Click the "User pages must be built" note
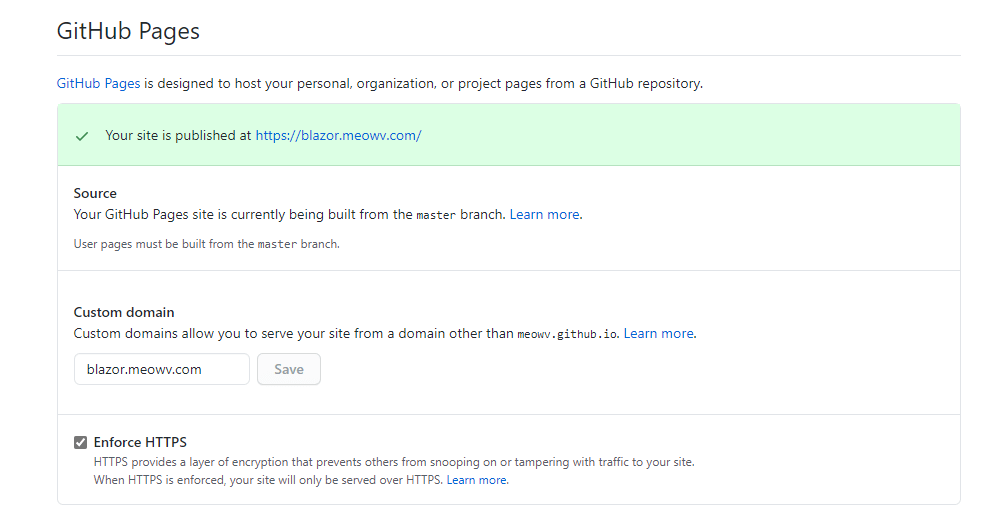 pyautogui.click(x=164, y=244)
